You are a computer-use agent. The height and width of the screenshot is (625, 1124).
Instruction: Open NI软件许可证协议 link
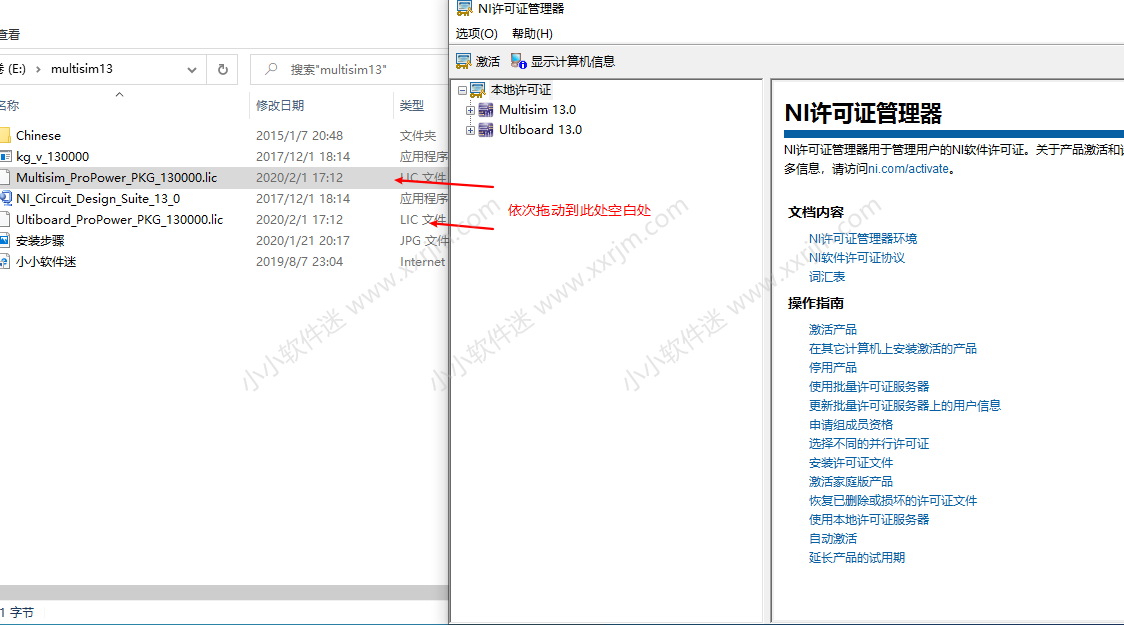[857, 258]
